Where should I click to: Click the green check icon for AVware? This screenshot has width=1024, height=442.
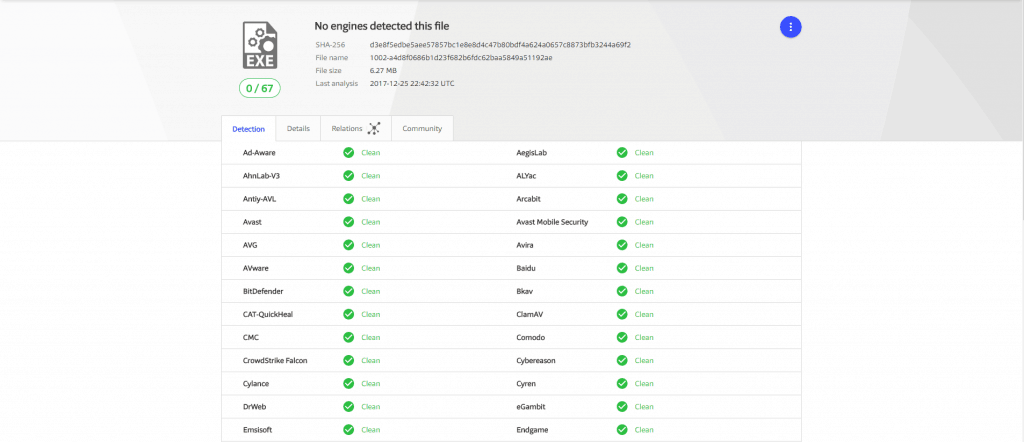[349, 268]
